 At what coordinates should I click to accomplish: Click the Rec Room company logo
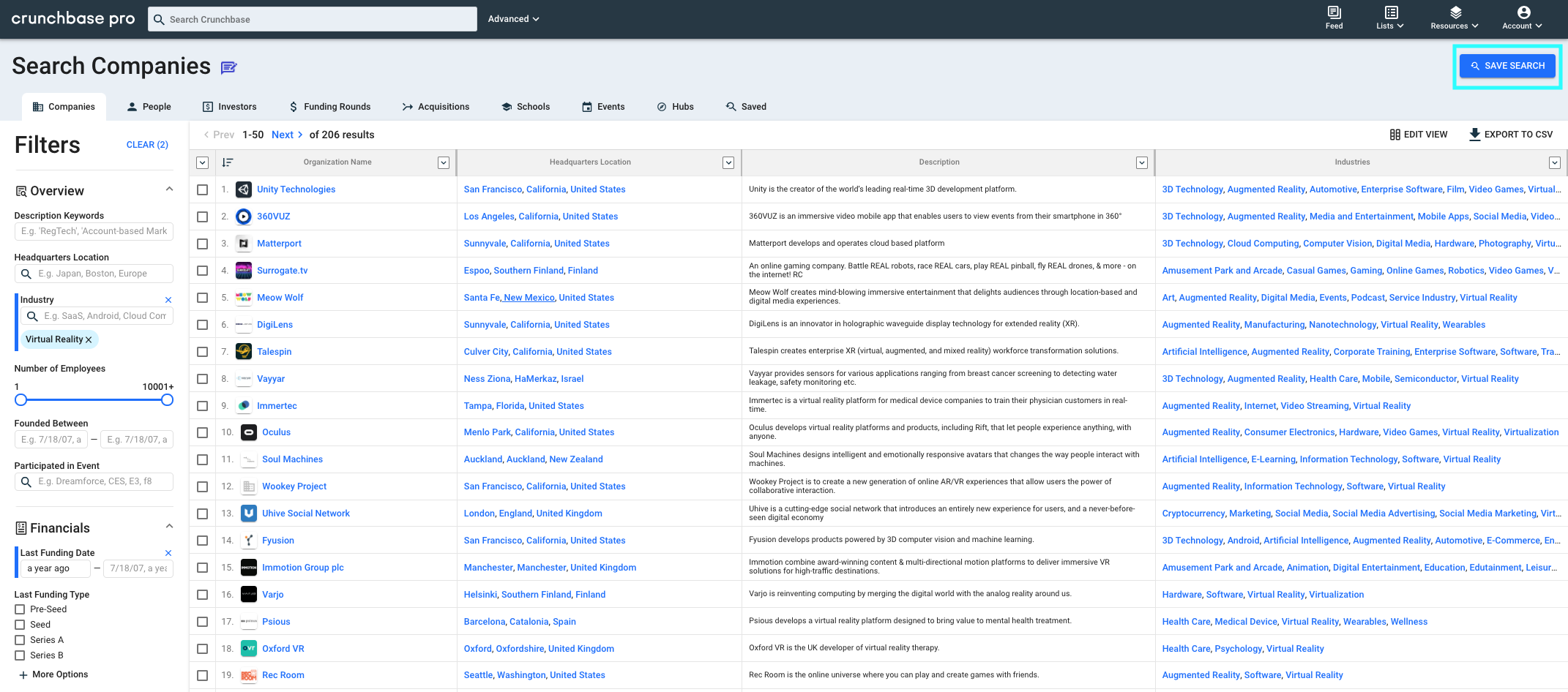pos(249,675)
